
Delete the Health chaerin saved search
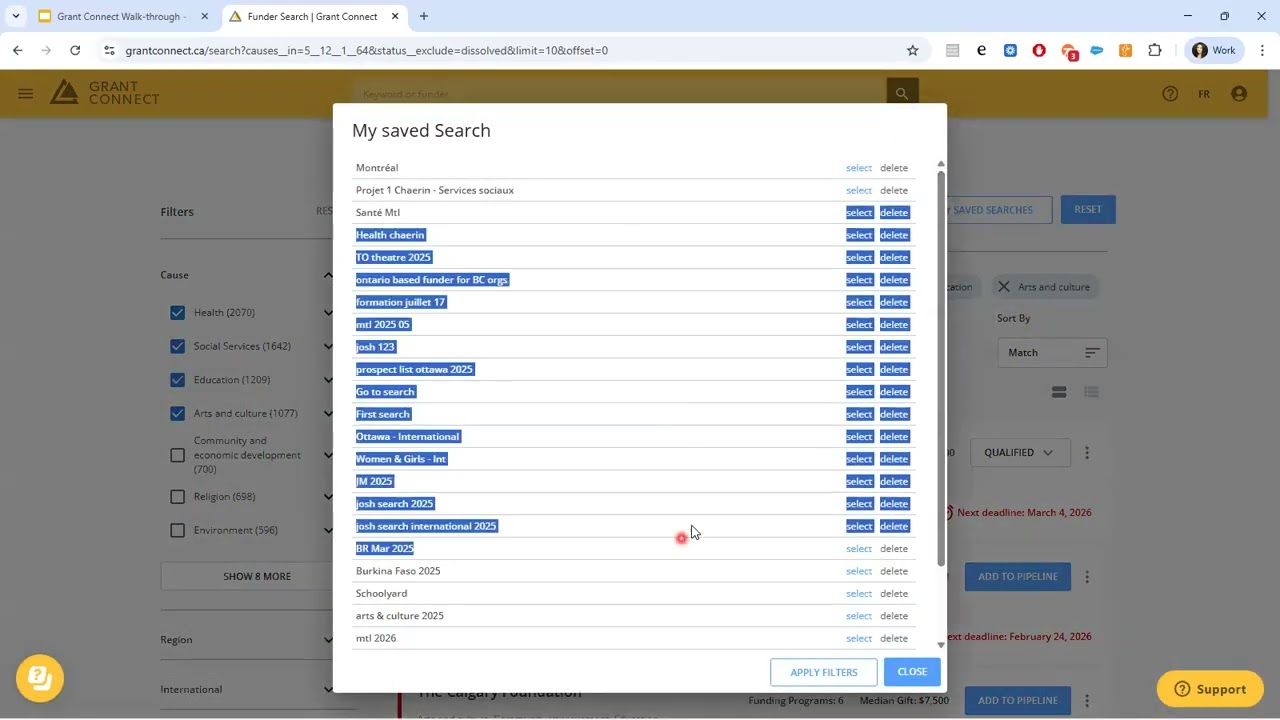point(894,235)
